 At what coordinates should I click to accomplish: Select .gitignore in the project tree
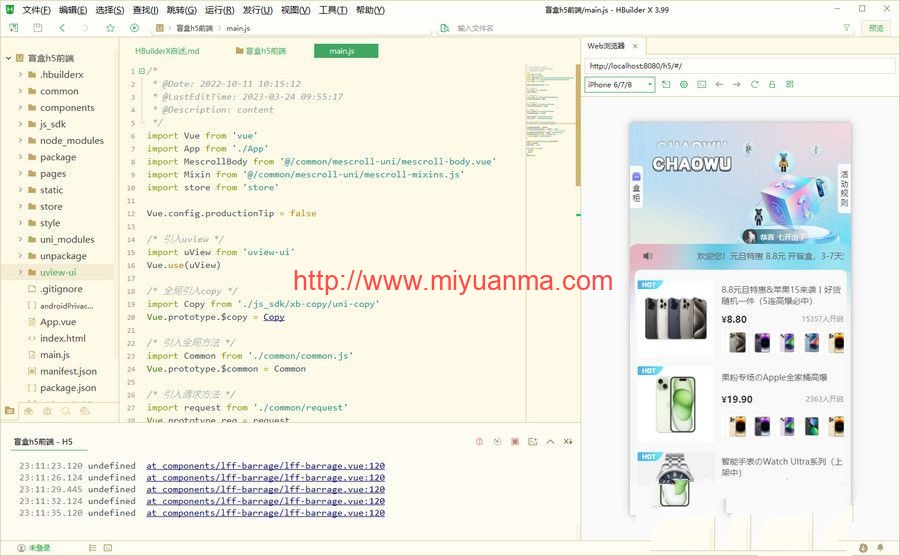(61, 289)
